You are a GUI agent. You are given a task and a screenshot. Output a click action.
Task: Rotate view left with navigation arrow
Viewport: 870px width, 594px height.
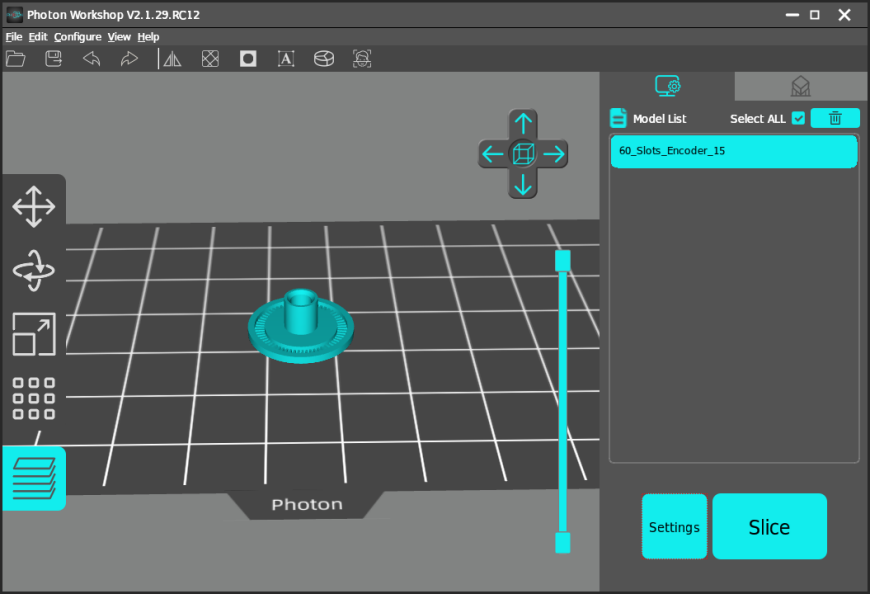(x=493, y=154)
